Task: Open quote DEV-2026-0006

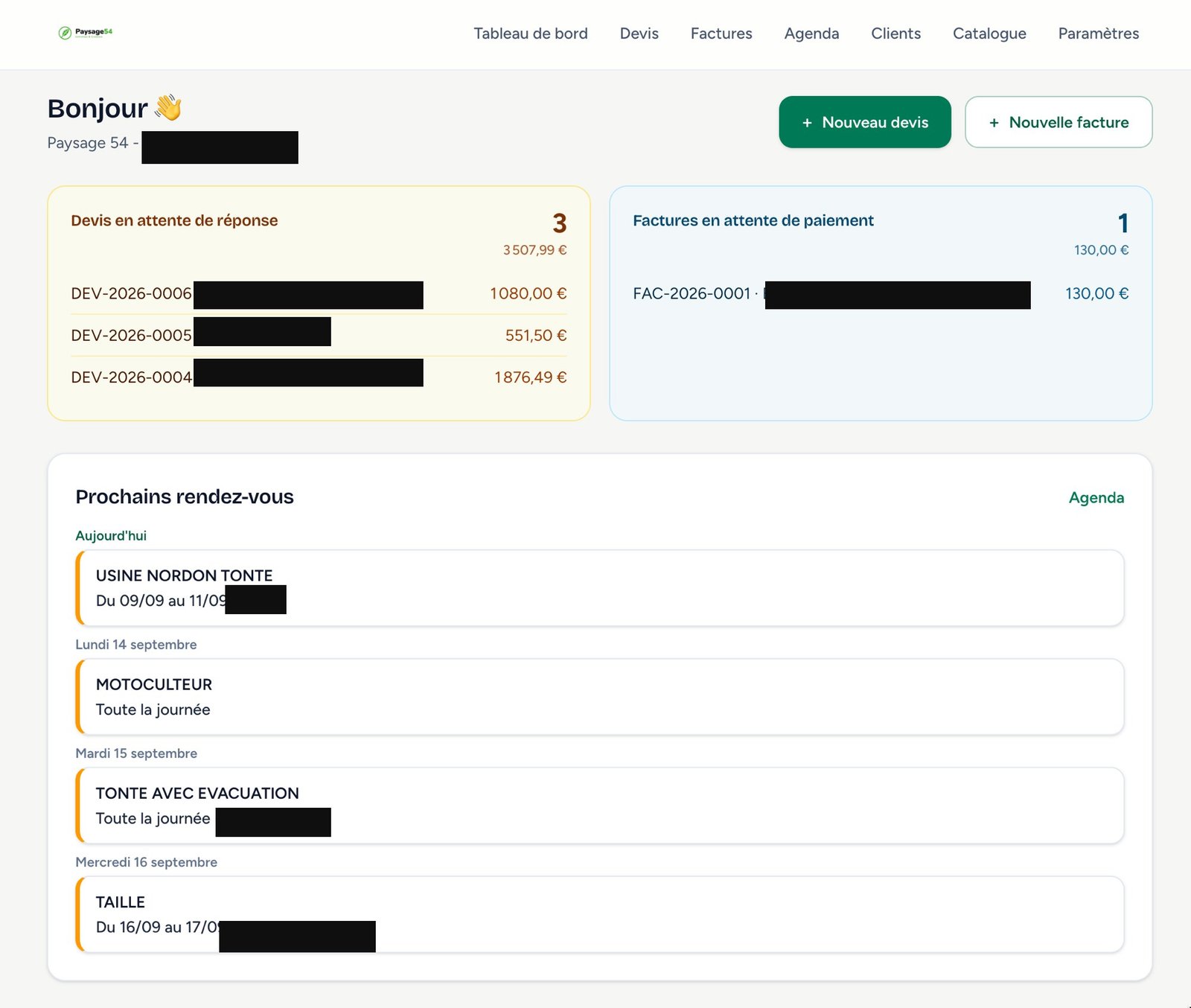Action: pyautogui.click(x=319, y=294)
